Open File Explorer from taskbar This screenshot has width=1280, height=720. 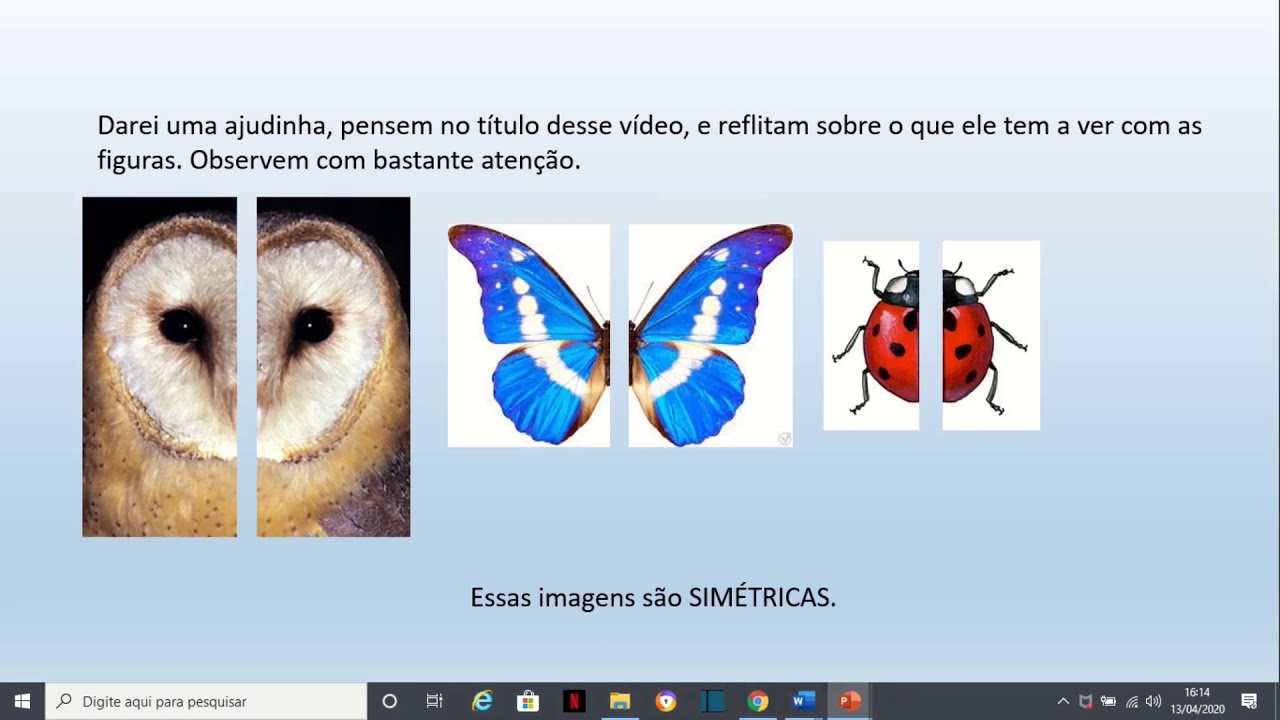click(x=620, y=701)
